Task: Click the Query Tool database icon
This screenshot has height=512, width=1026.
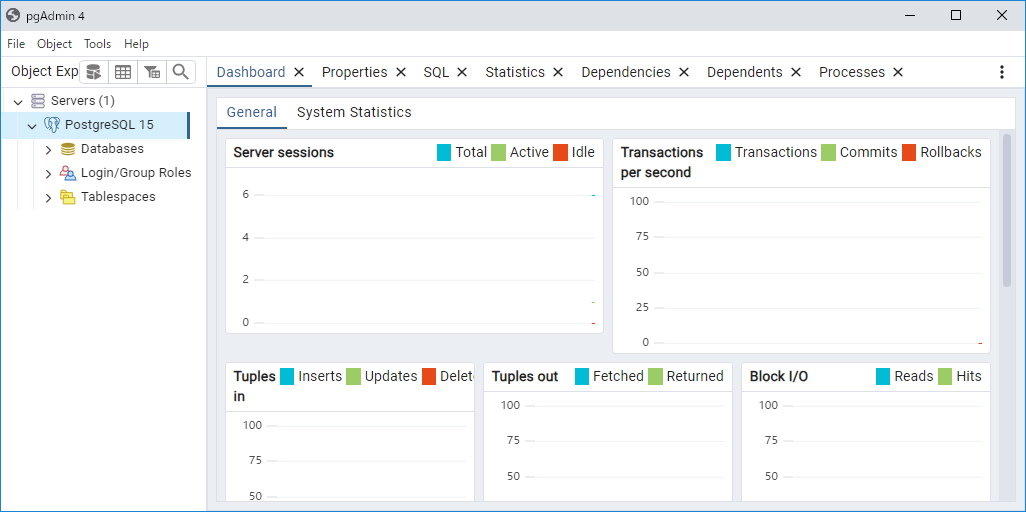Action: pos(93,72)
